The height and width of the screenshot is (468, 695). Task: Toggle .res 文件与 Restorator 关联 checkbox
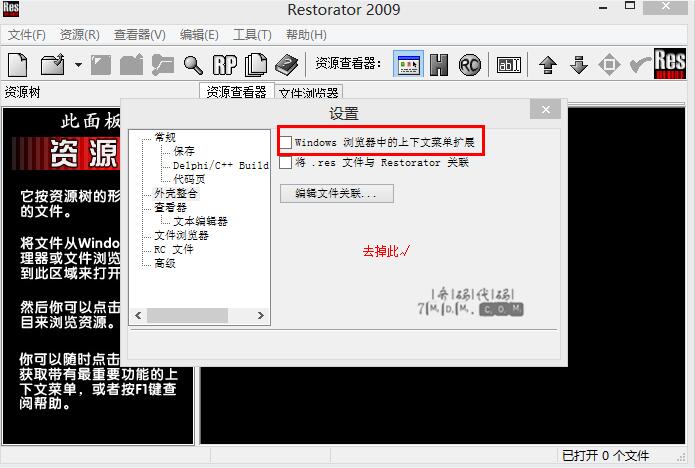pos(285,163)
